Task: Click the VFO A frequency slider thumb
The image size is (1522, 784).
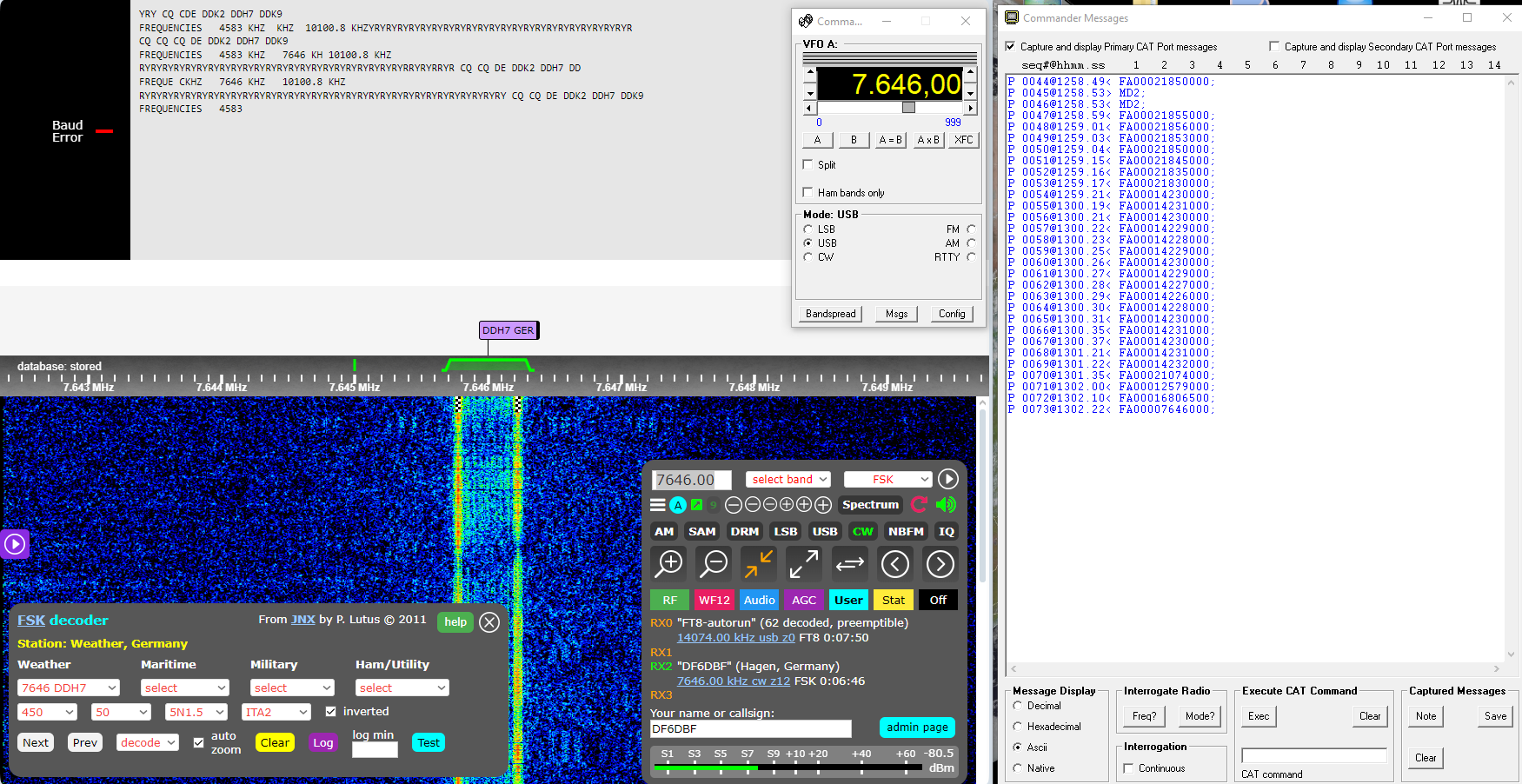Action: click(x=908, y=108)
